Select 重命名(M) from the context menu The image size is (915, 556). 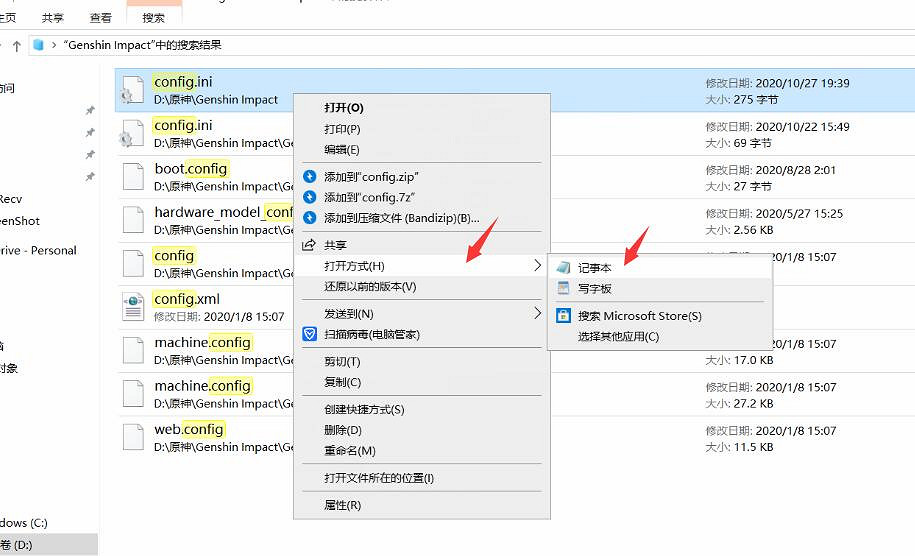click(348, 451)
